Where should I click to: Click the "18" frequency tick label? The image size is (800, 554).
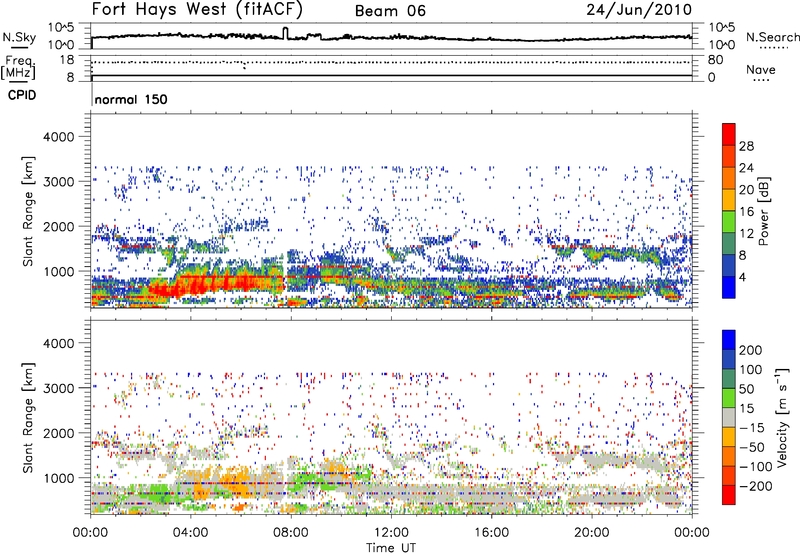click(66, 60)
